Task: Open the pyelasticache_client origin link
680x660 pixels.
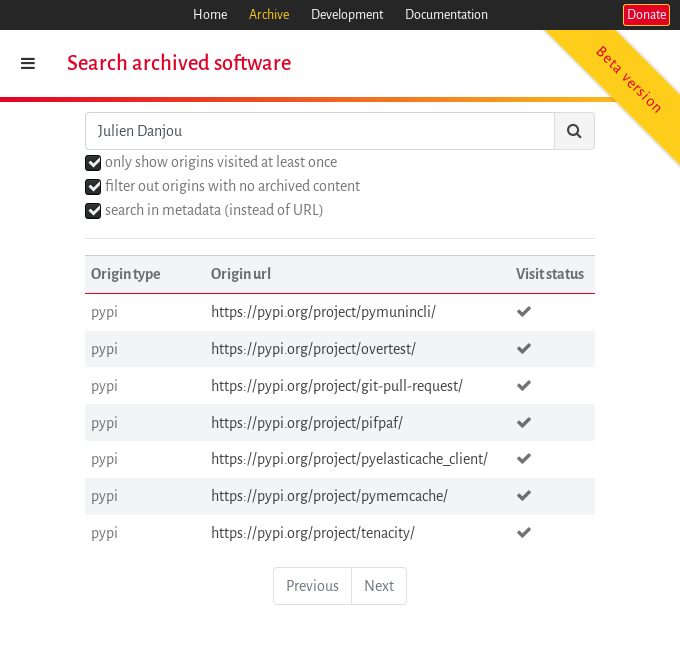Action: pyautogui.click(x=349, y=459)
